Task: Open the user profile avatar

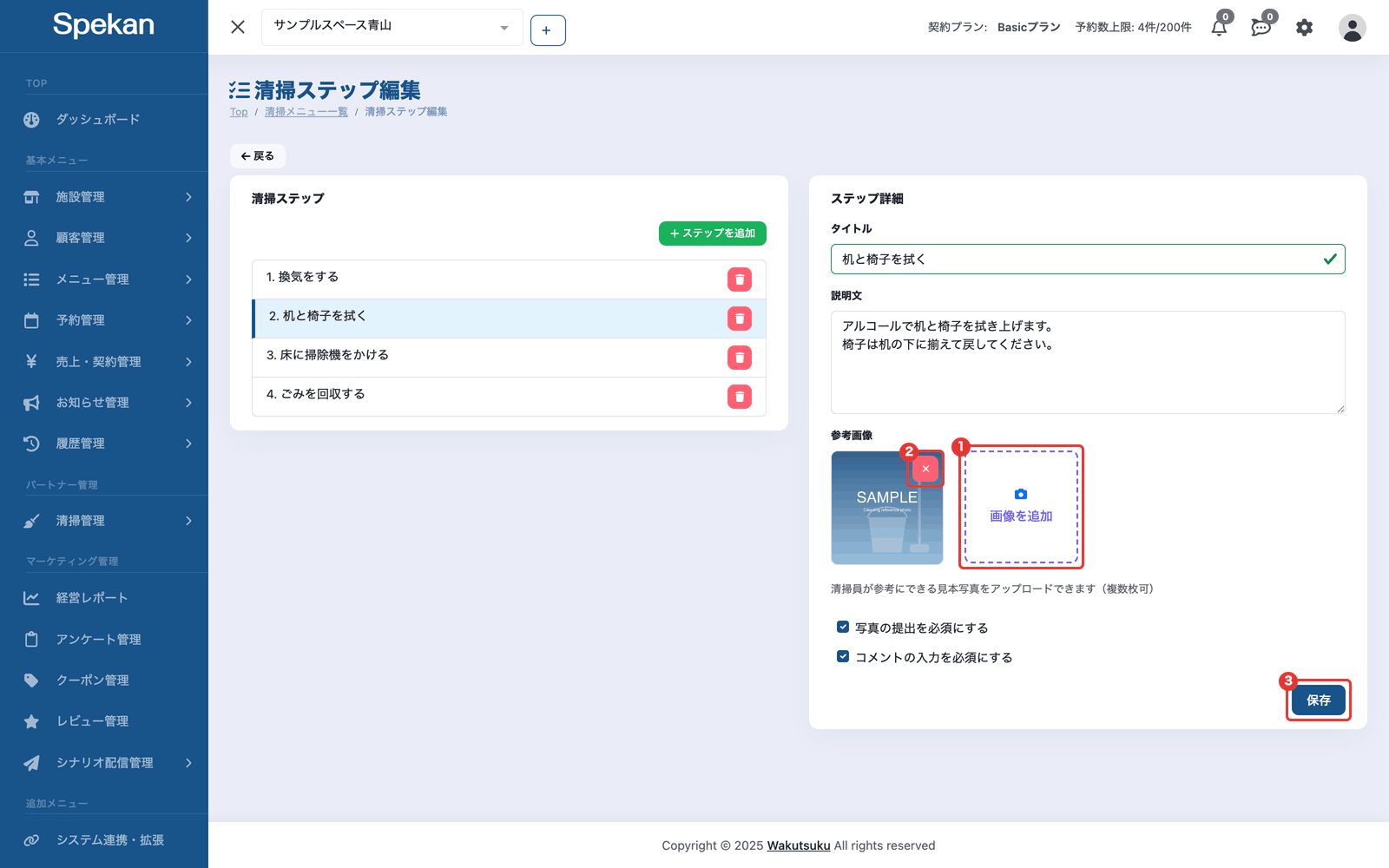Action: point(1352,28)
